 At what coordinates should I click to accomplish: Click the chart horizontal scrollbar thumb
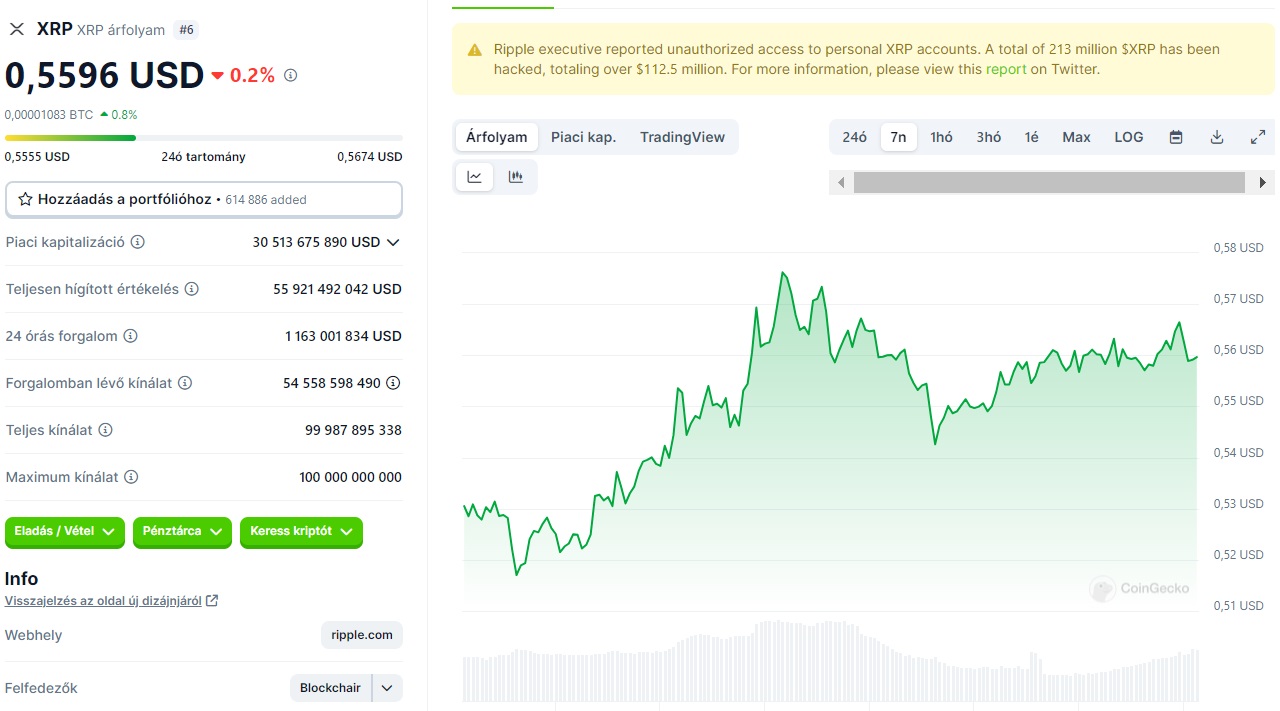coord(1049,183)
